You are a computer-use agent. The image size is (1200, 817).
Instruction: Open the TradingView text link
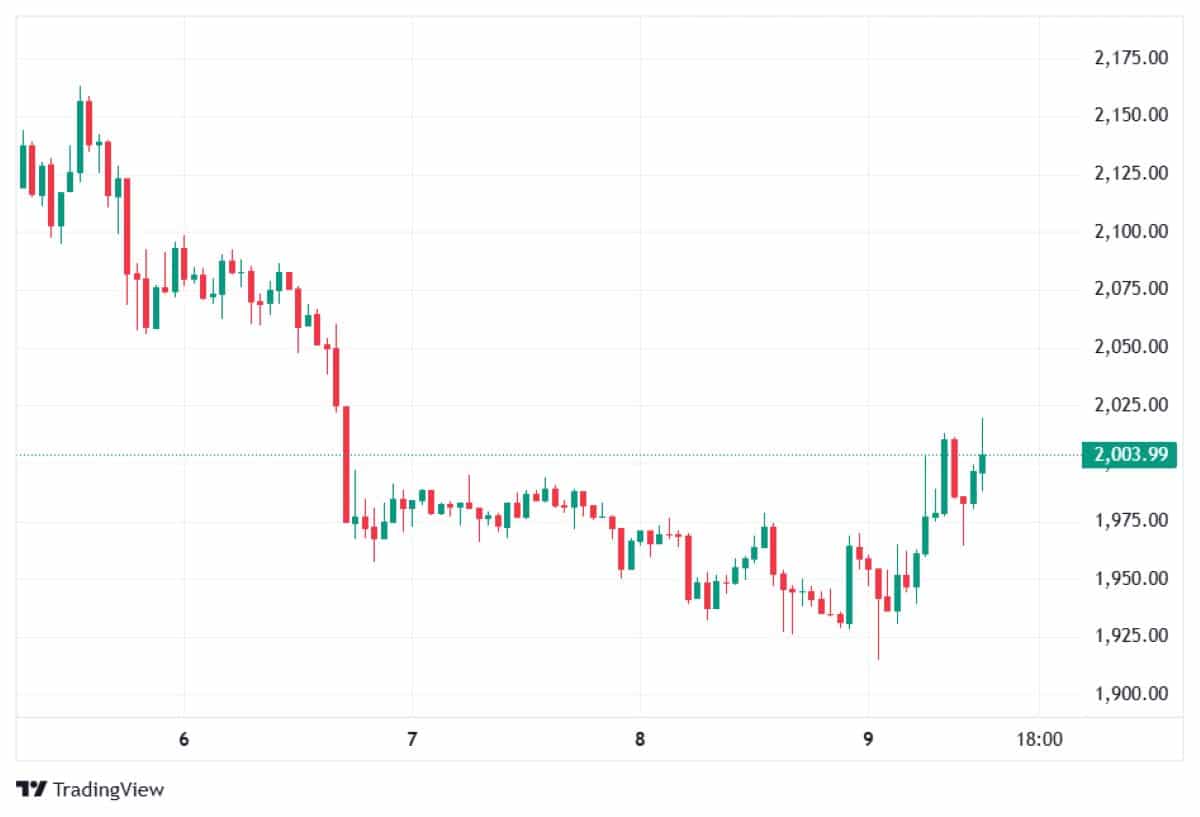click(108, 790)
